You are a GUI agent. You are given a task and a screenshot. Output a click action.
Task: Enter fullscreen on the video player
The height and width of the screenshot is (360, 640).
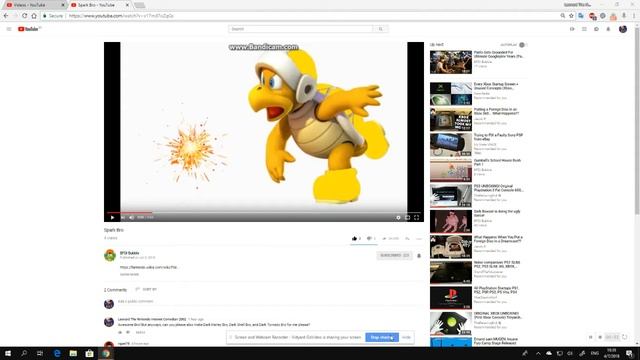416,218
